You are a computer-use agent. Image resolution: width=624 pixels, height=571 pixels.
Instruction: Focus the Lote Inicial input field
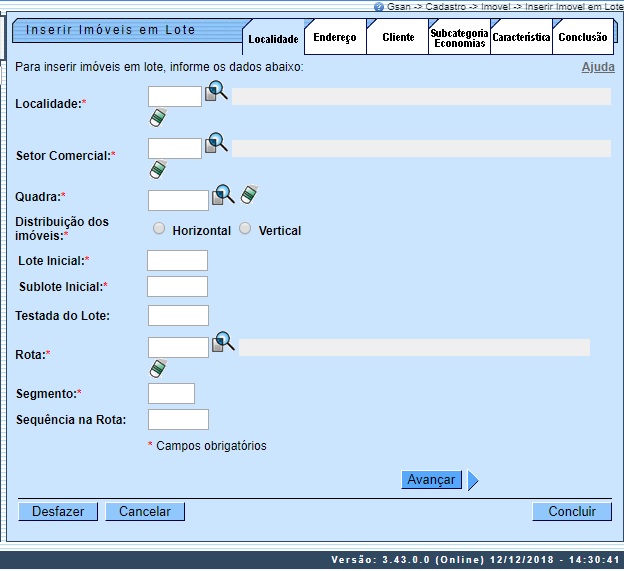point(177,261)
